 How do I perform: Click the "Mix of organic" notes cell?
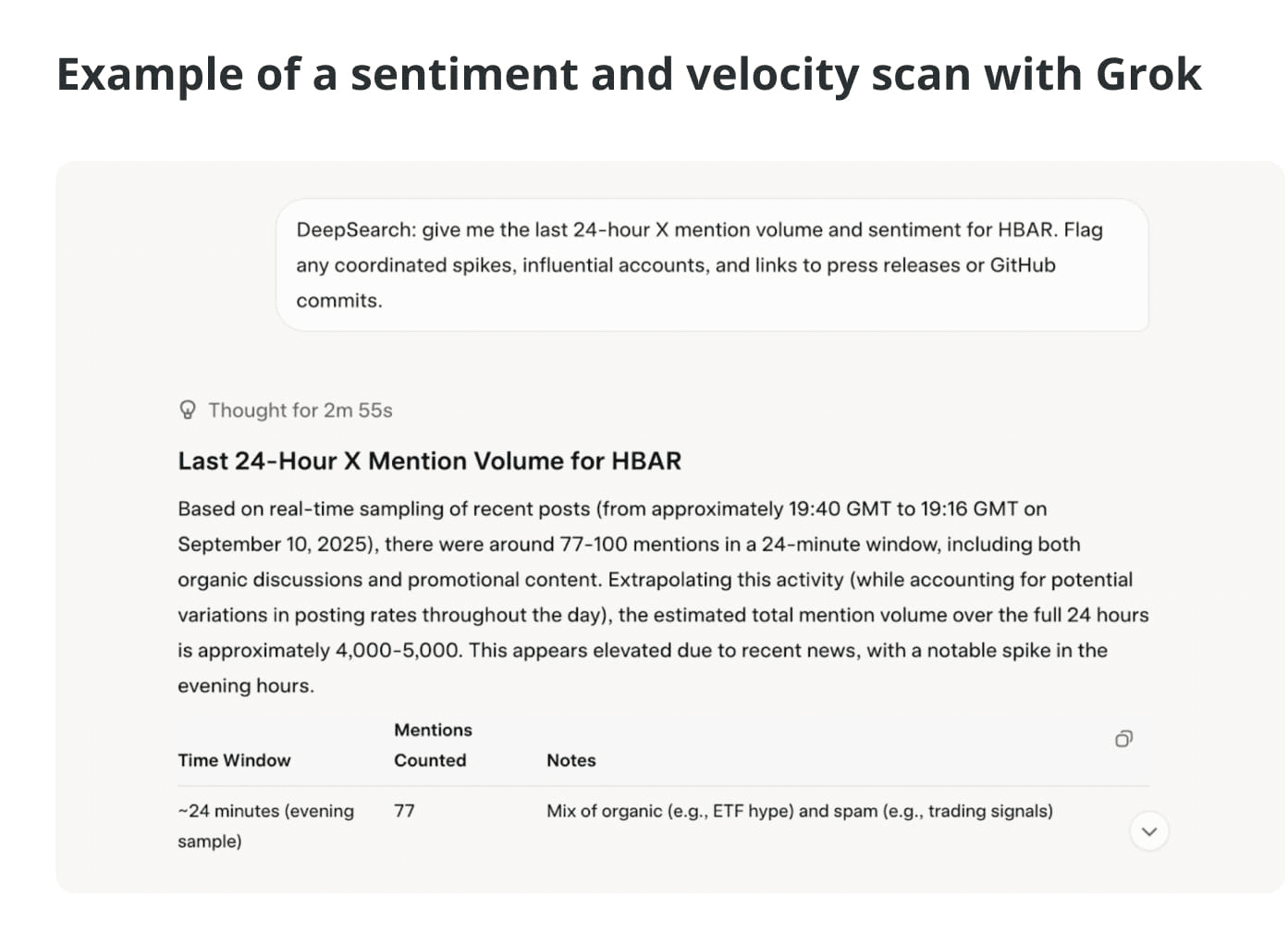[799, 811]
